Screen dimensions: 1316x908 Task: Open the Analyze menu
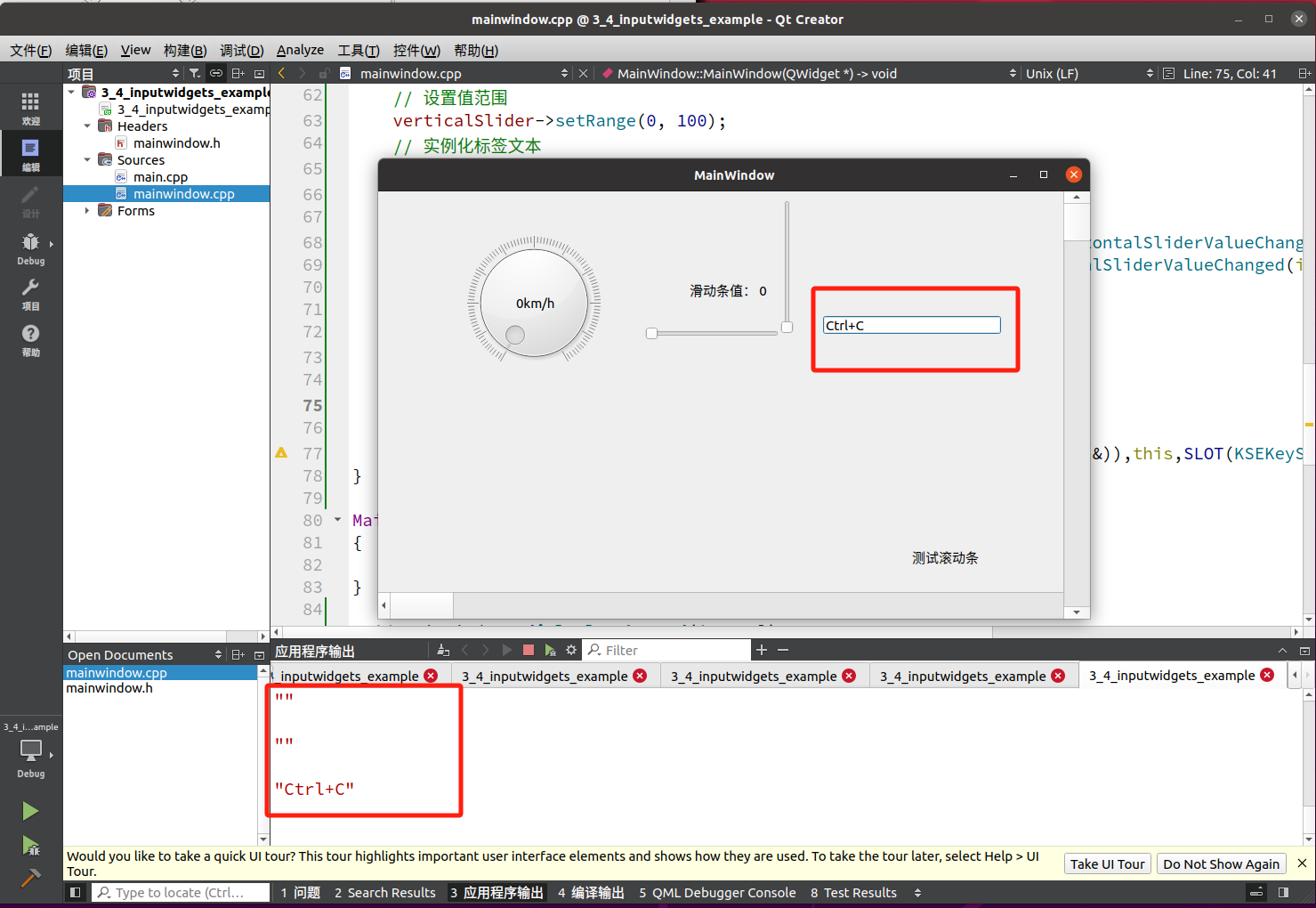(x=301, y=50)
